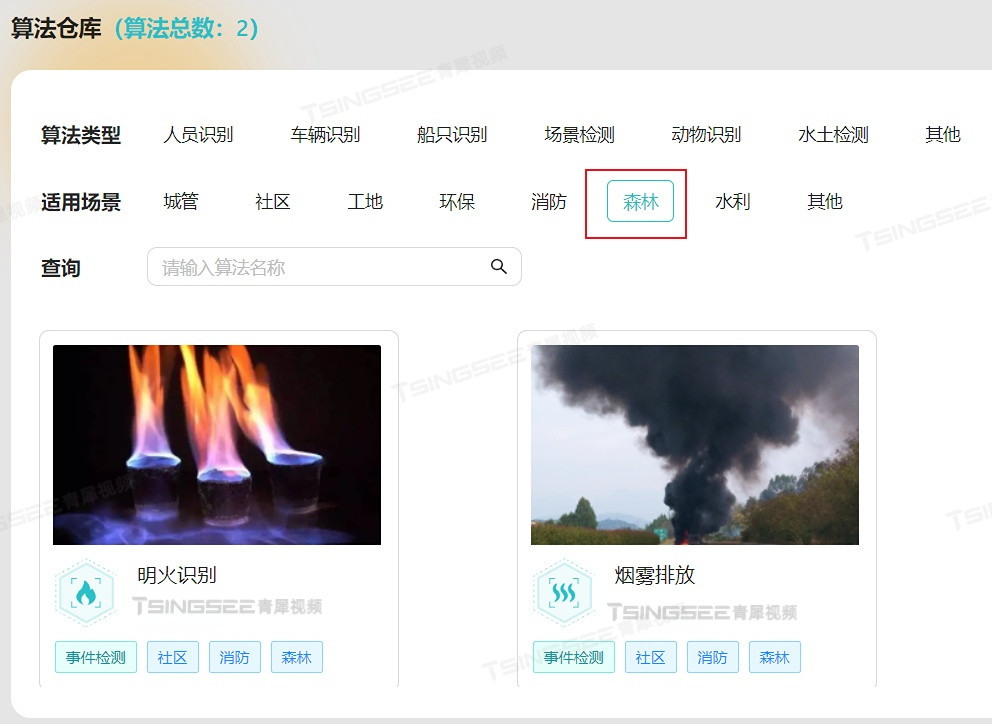The height and width of the screenshot is (724, 992).
Task: Filter by the 水利 scenario
Action: click(x=733, y=202)
